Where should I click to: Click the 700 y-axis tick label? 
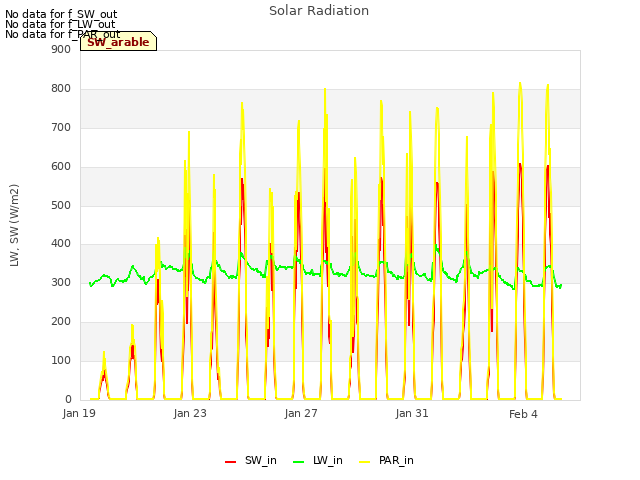pyautogui.click(x=61, y=128)
